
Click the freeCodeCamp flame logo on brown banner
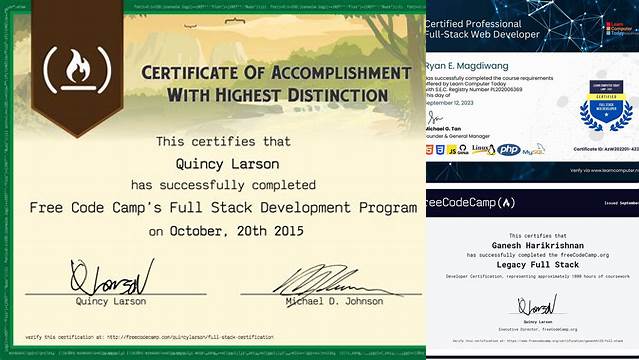77,70
